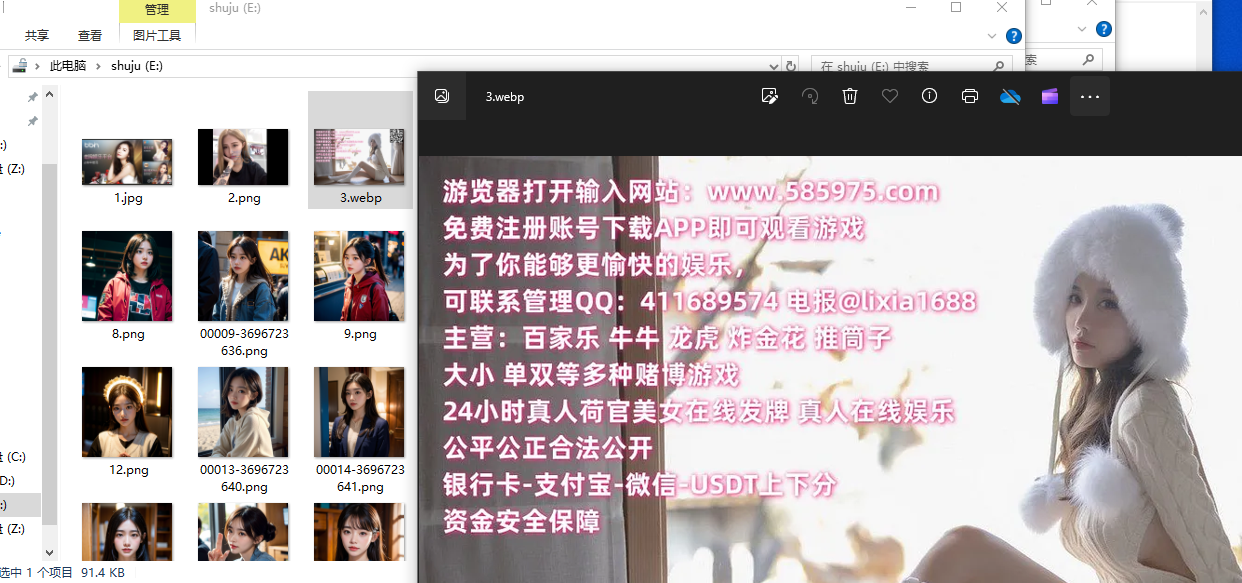Refresh the shuju (E:) folder view
Viewport: 1242px width, 583px height.
click(x=791, y=66)
